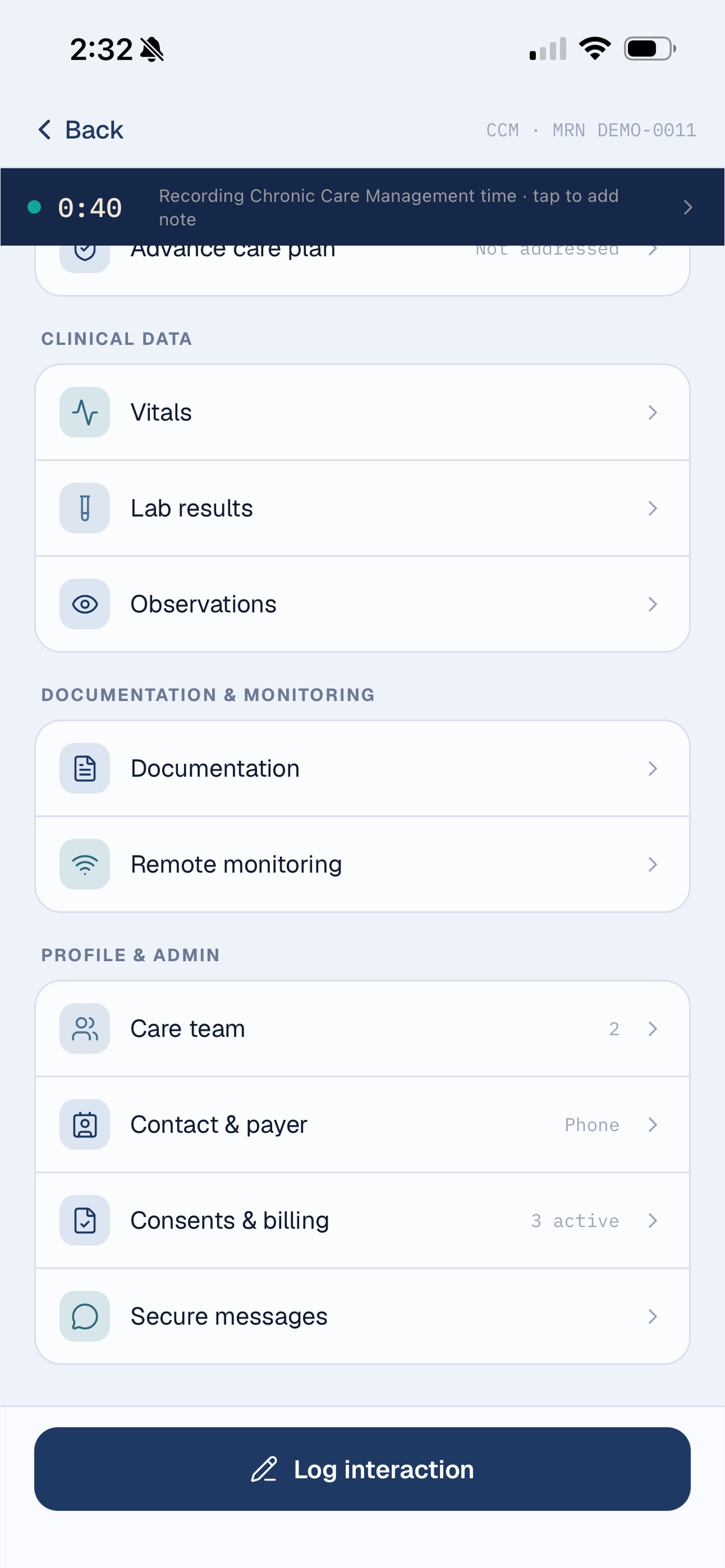The image size is (725, 1568).
Task: Tap the Vitals pulse icon
Action: (x=85, y=412)
